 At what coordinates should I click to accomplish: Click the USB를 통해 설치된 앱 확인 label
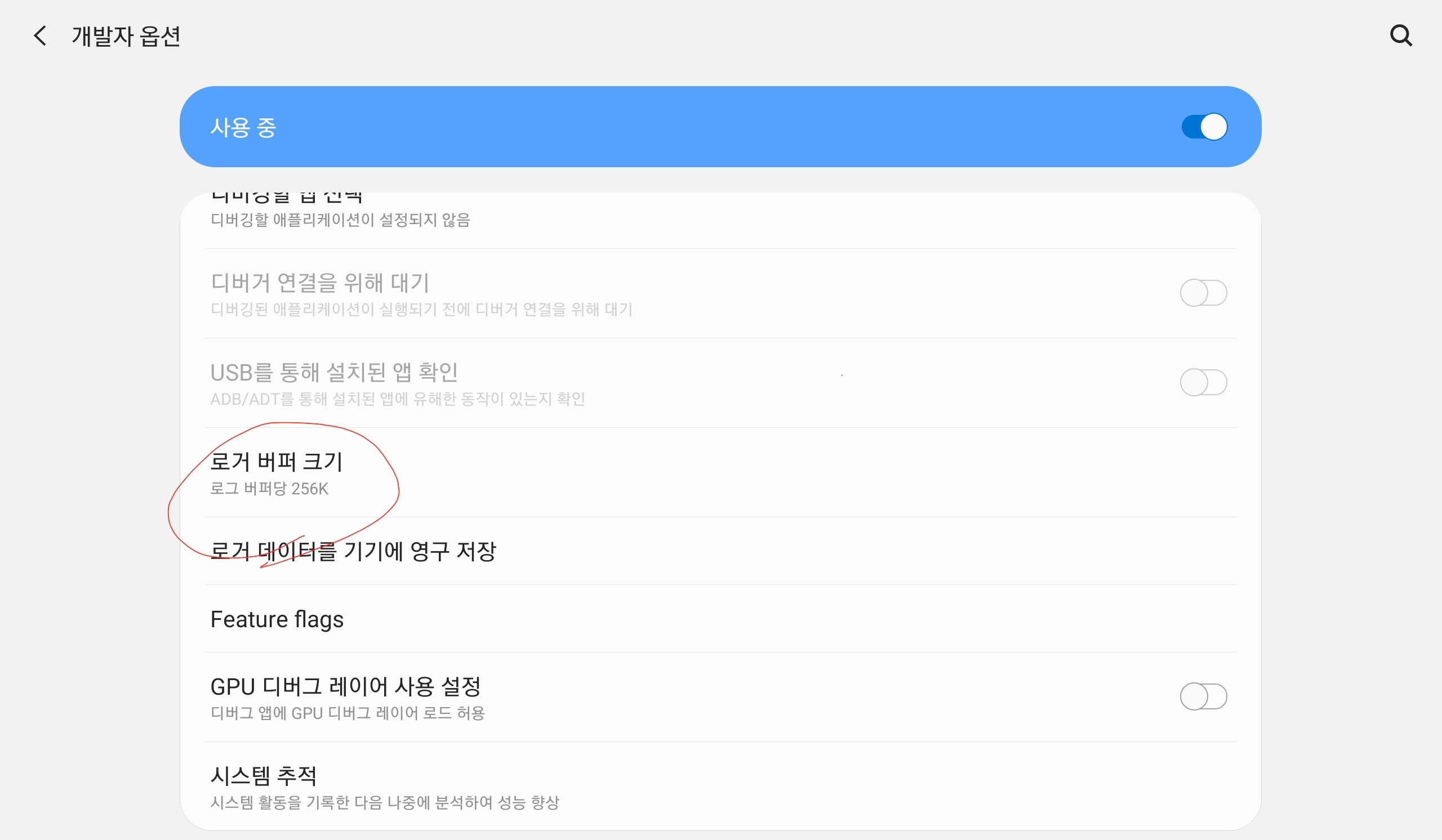pyautogui.click(x=333, y=372)
